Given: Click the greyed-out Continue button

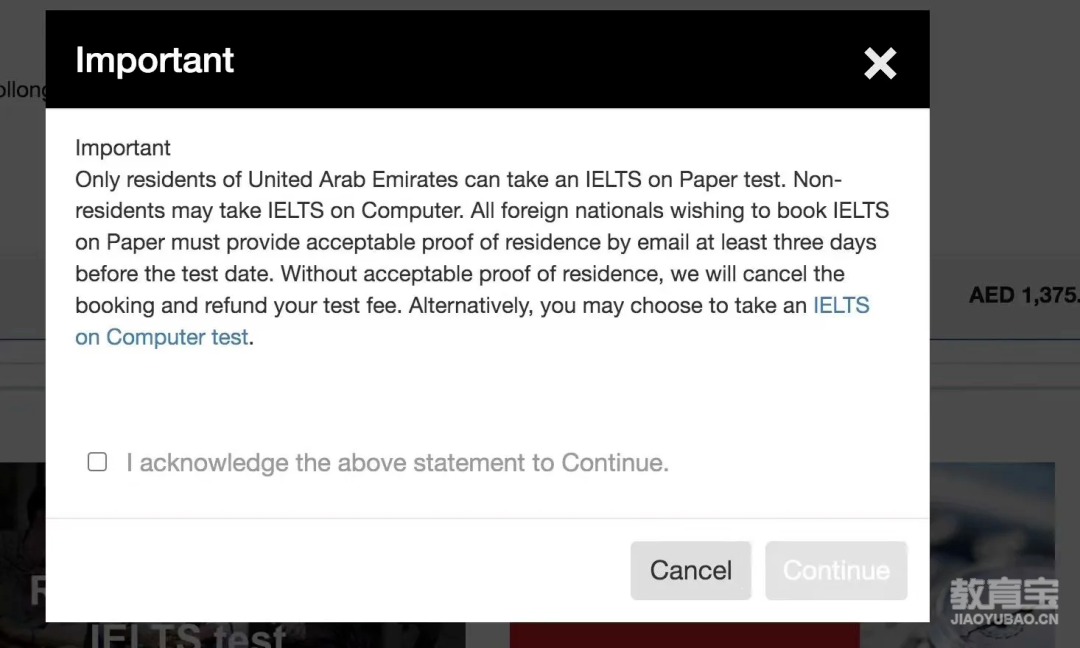Looking at the screenshot, I should pos(836,570).
